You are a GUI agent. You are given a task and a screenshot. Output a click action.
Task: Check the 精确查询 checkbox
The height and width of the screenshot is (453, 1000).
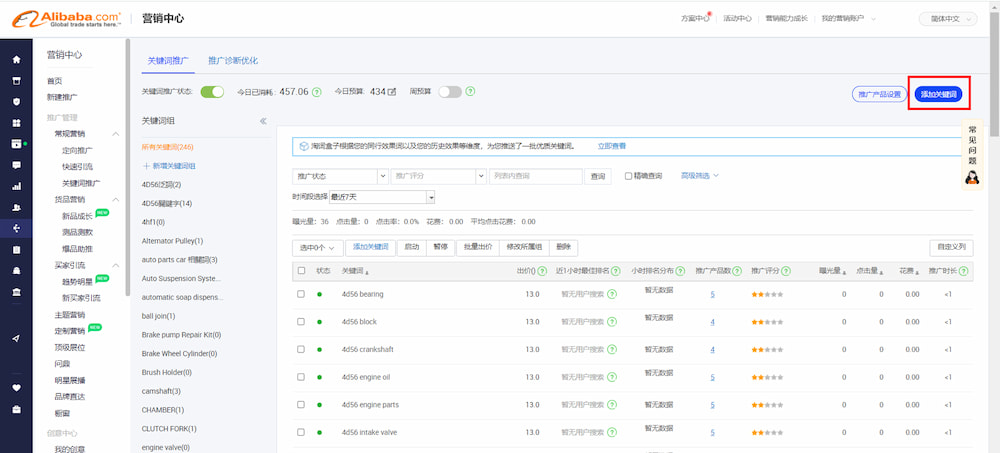click(x=628, y=176)
